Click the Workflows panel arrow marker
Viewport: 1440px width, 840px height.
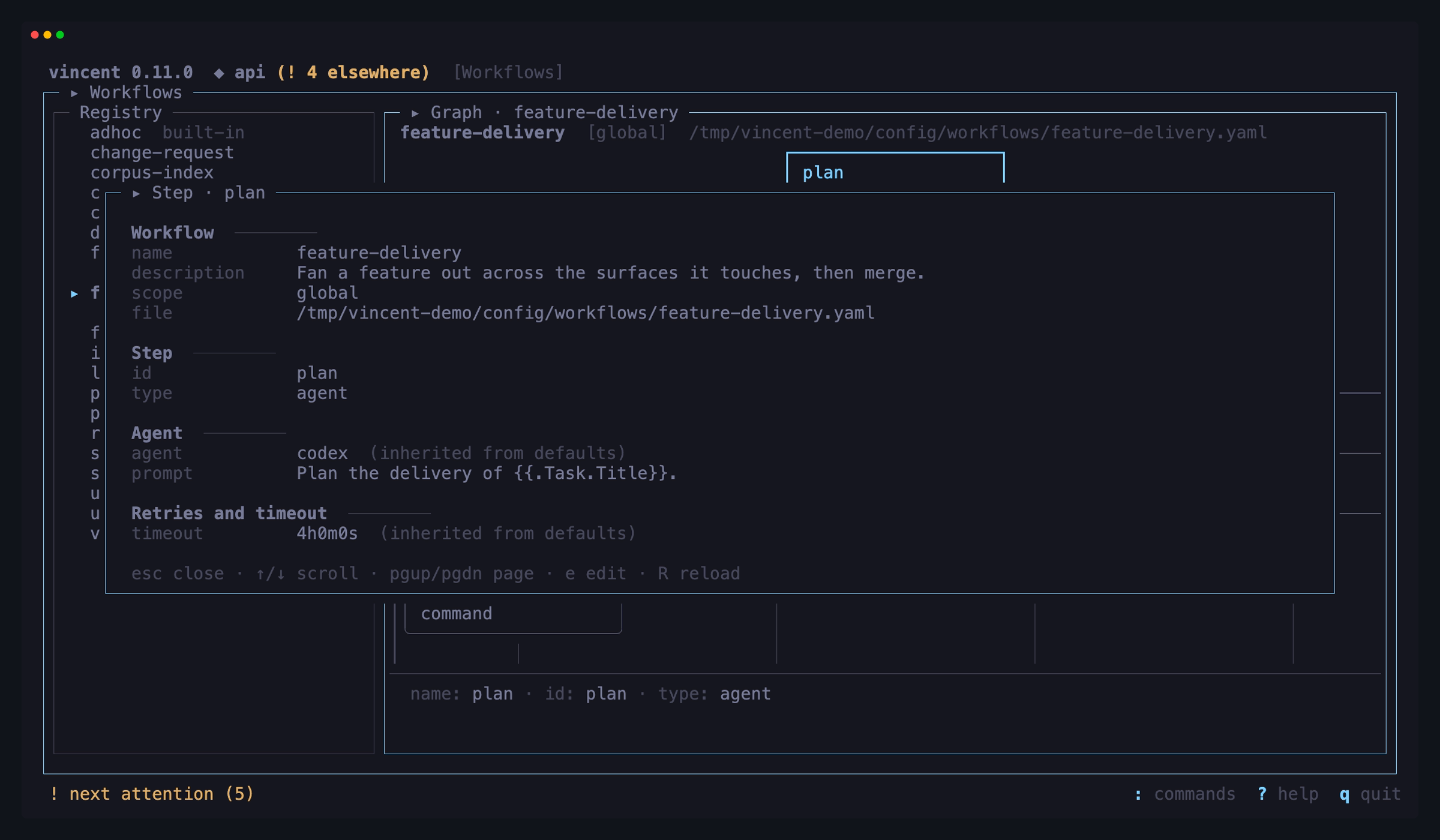[x=74, y=93]
